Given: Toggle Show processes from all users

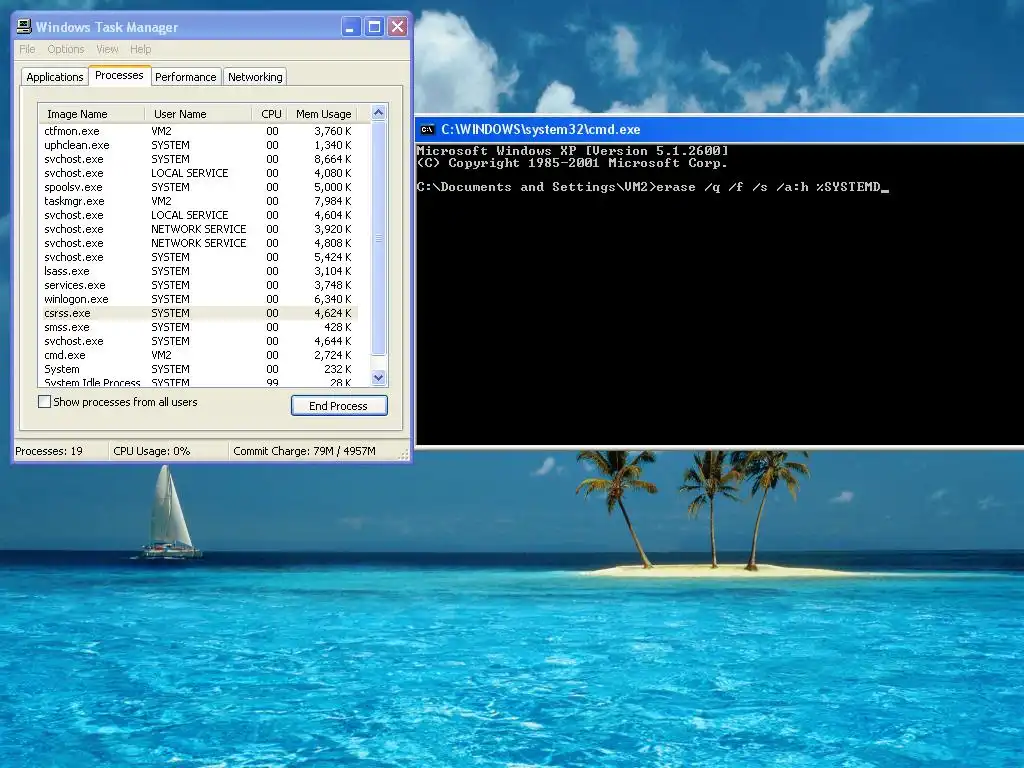Looking at the screenshot, I should pos(44,402).
